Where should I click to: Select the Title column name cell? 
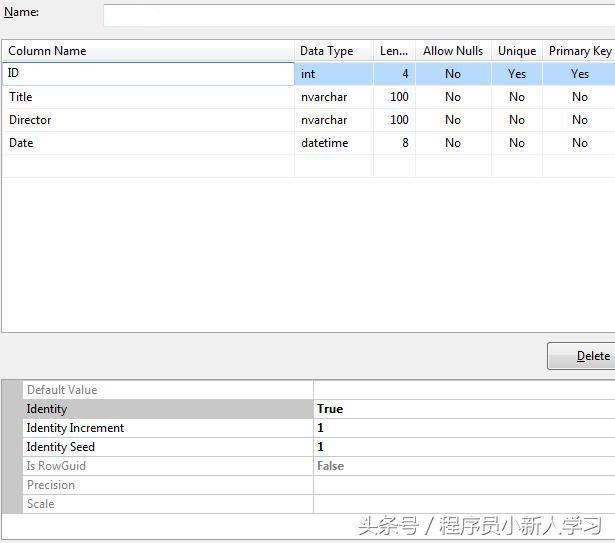(x=148, y=97)
